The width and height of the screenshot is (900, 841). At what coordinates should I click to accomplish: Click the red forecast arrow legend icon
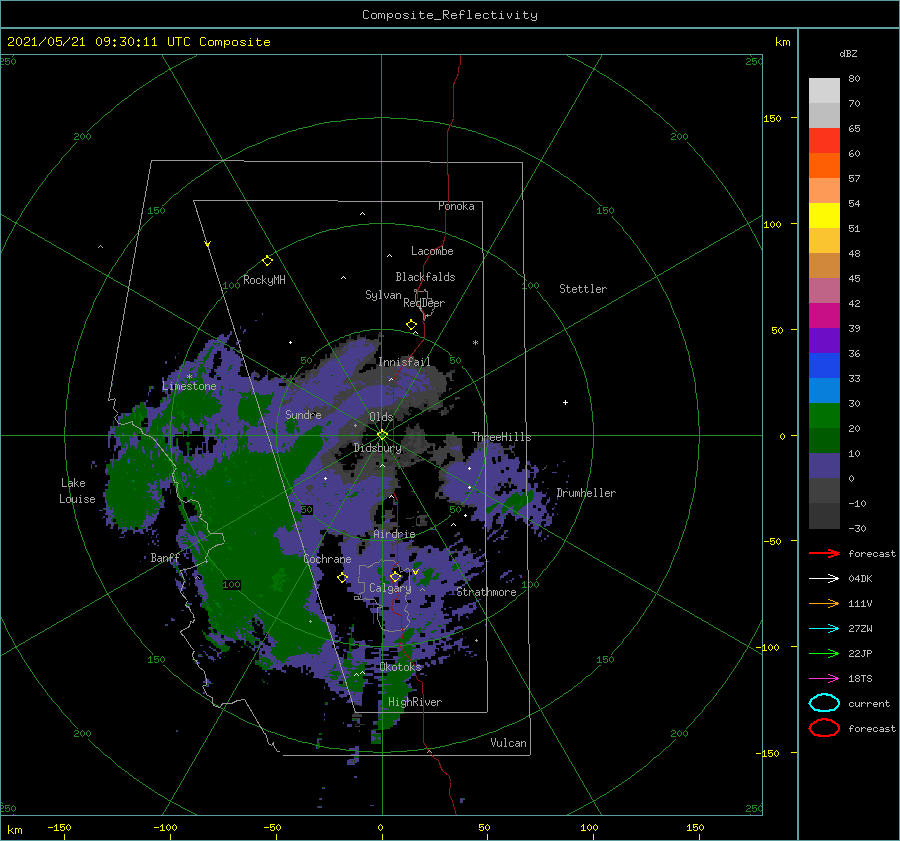point(824,553)
